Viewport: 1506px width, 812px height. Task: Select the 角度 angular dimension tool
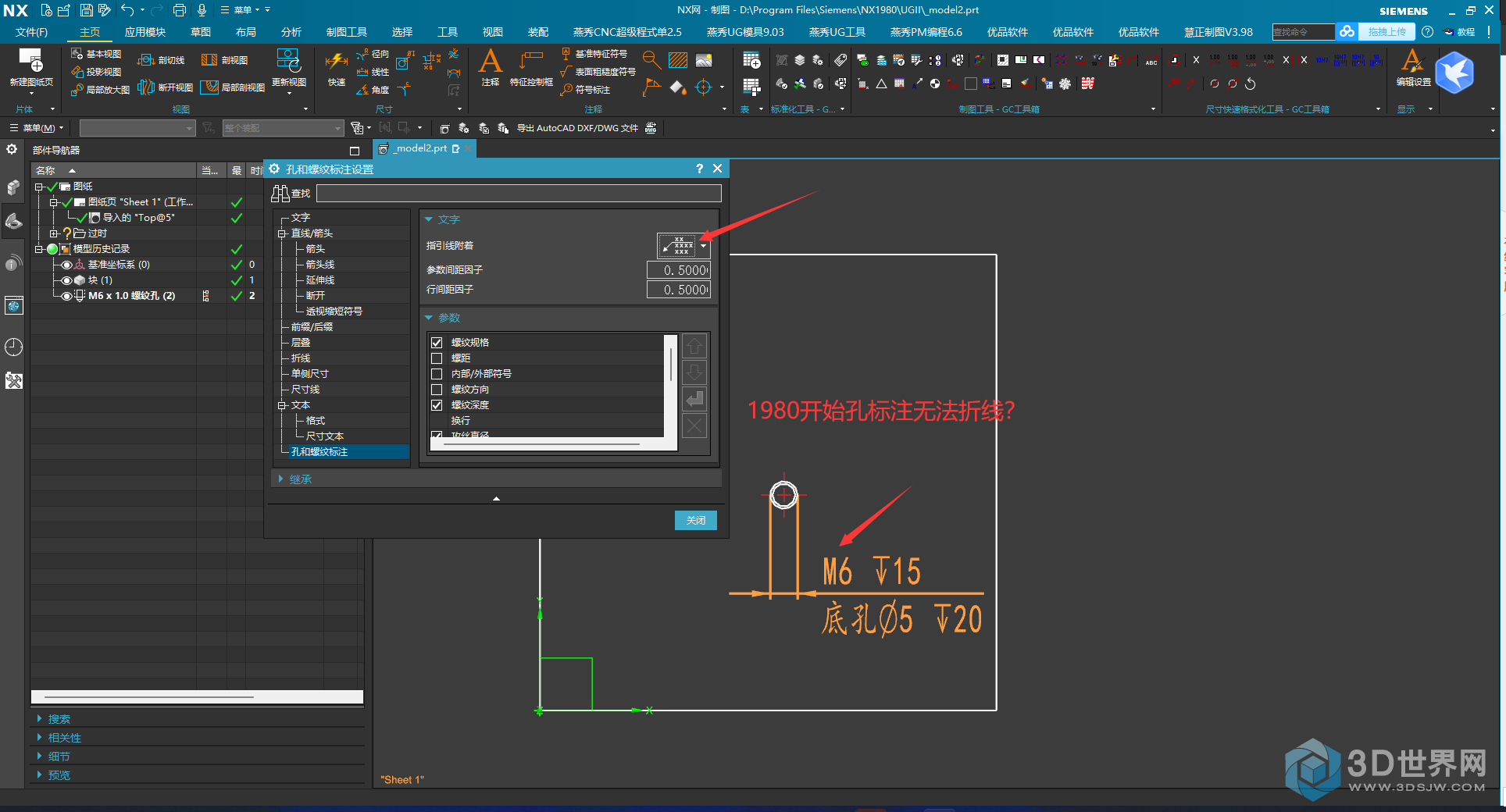click(x=373, y=90)
